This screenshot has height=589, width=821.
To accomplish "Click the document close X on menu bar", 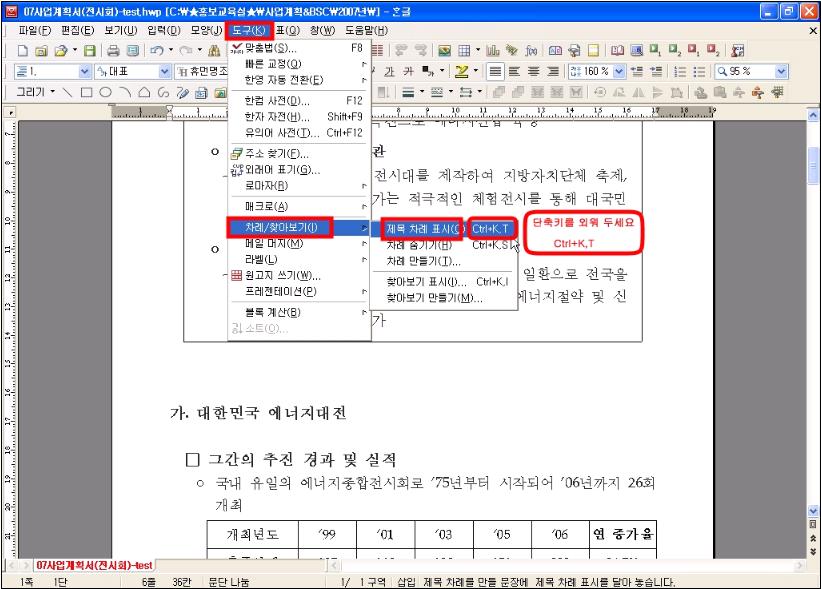I will click(x=813, y=31).
